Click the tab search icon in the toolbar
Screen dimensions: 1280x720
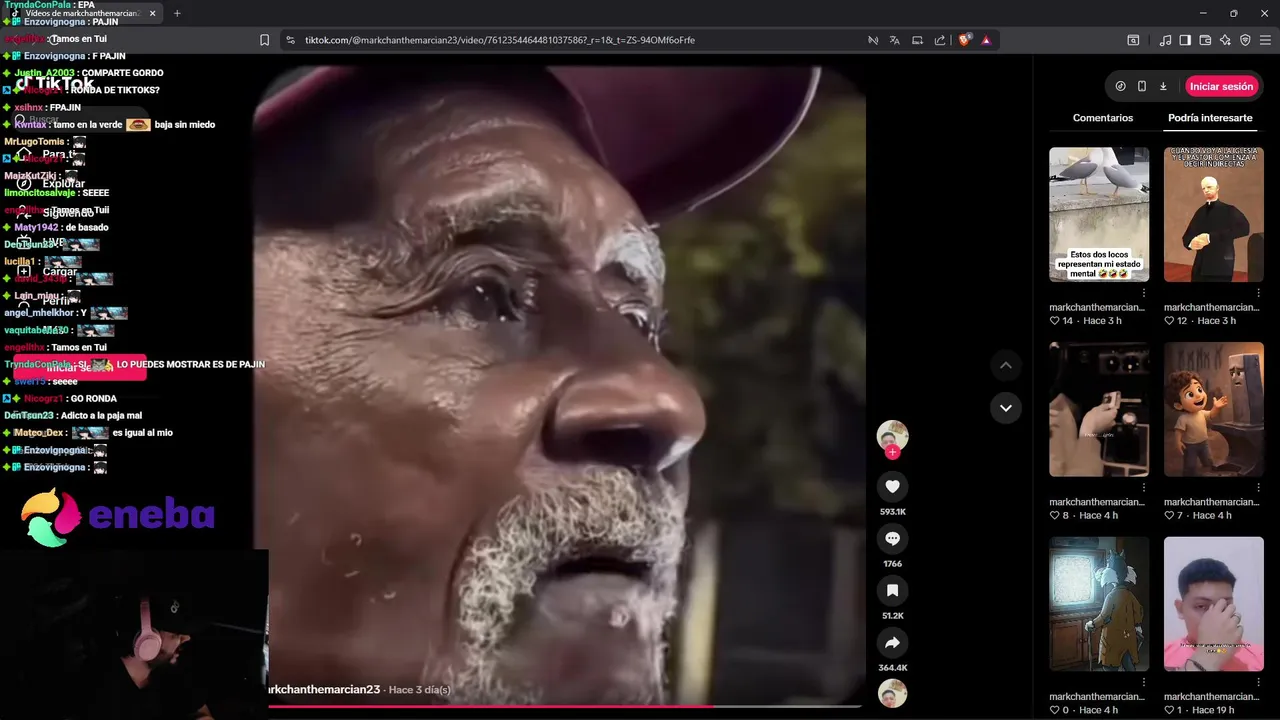pyautogui.click(x=1133, y=40)
